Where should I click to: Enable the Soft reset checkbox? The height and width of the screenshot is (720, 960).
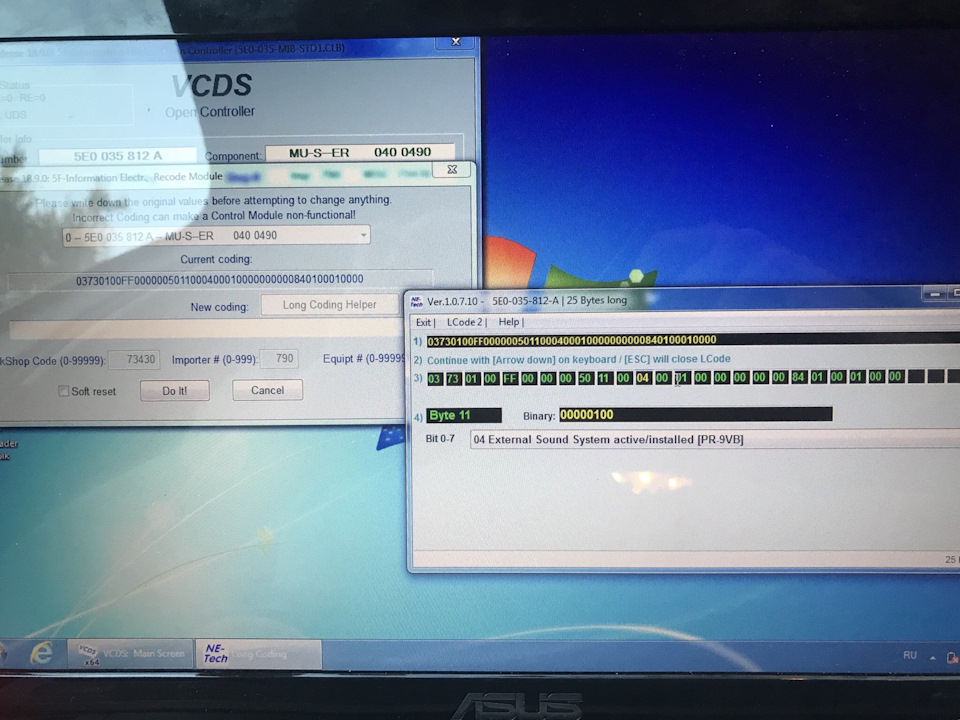(63, 391)
